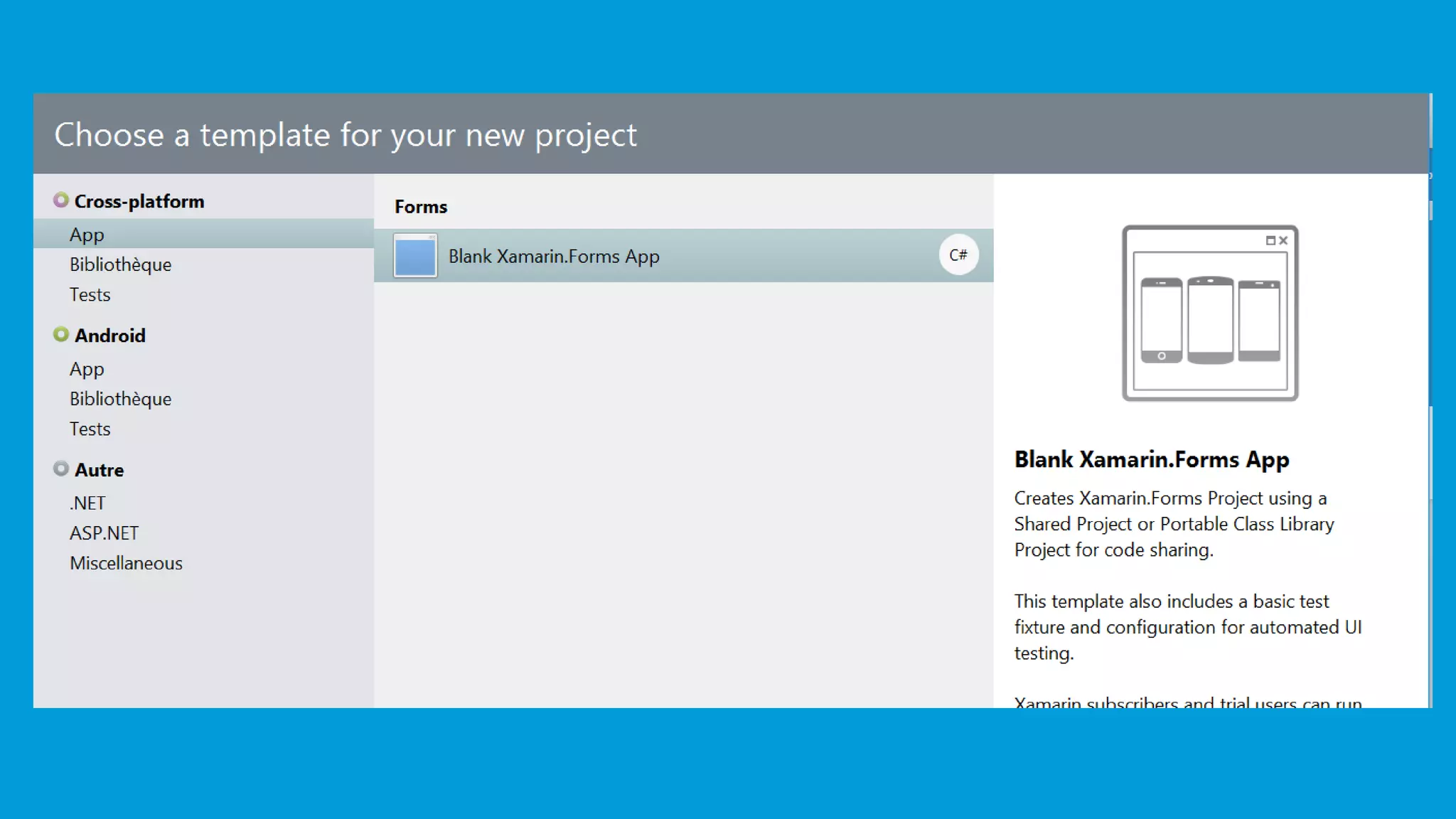The width and height of the screenshot is (1456, 819).
Task: Click the gray Autre category icon
Action: pyautogui.click(x=61, y=469)
